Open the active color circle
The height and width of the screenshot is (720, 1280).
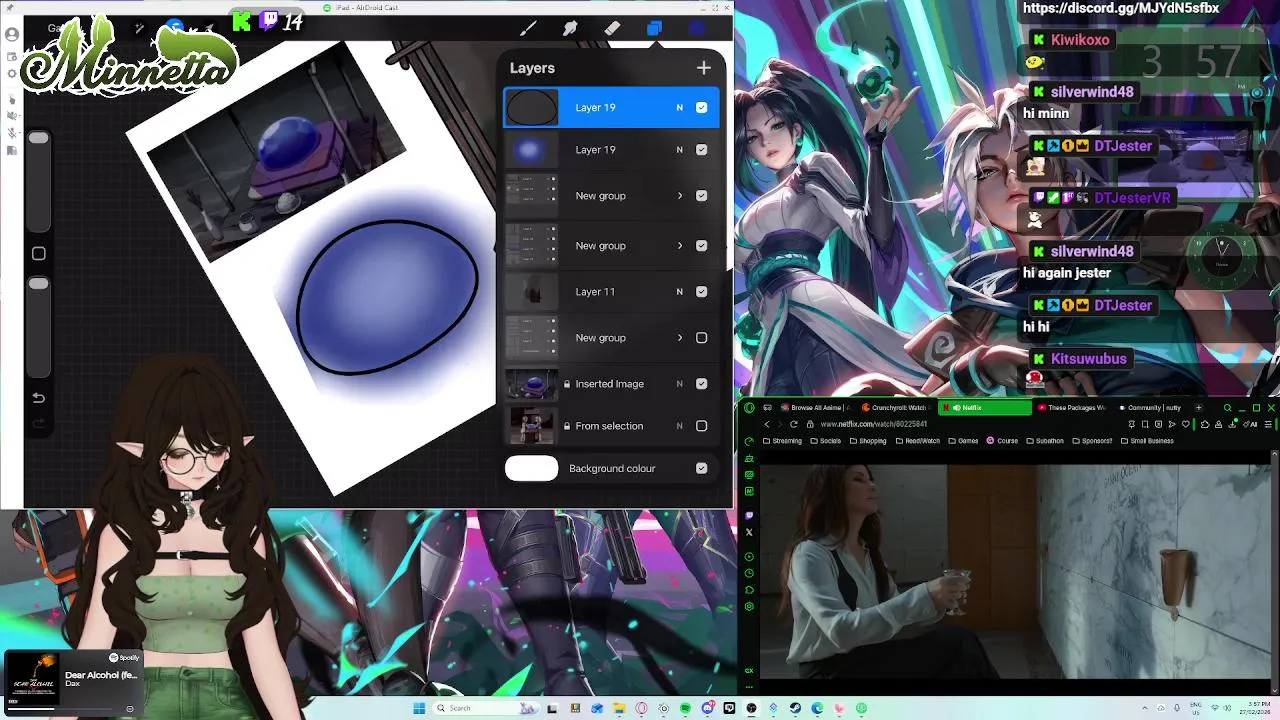697,28
